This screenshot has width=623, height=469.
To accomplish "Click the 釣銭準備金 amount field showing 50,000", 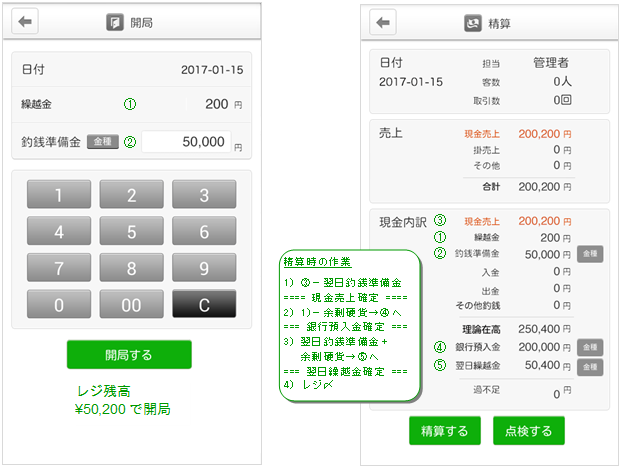I will [x=186, y=141].
